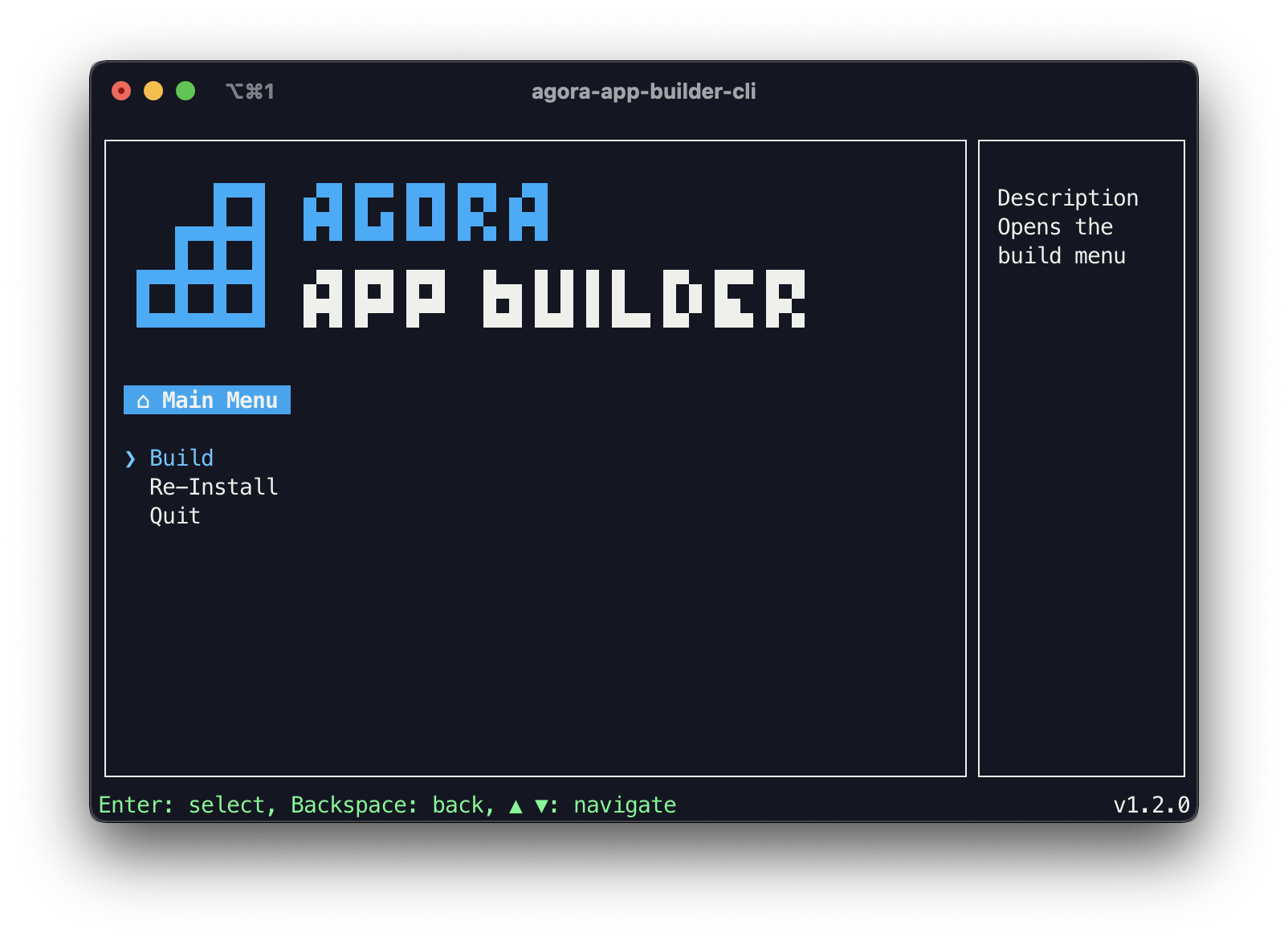Viewport: 1288px width, 941px height.
Task: Select Quit from the main menu
Action: (175, 516)
